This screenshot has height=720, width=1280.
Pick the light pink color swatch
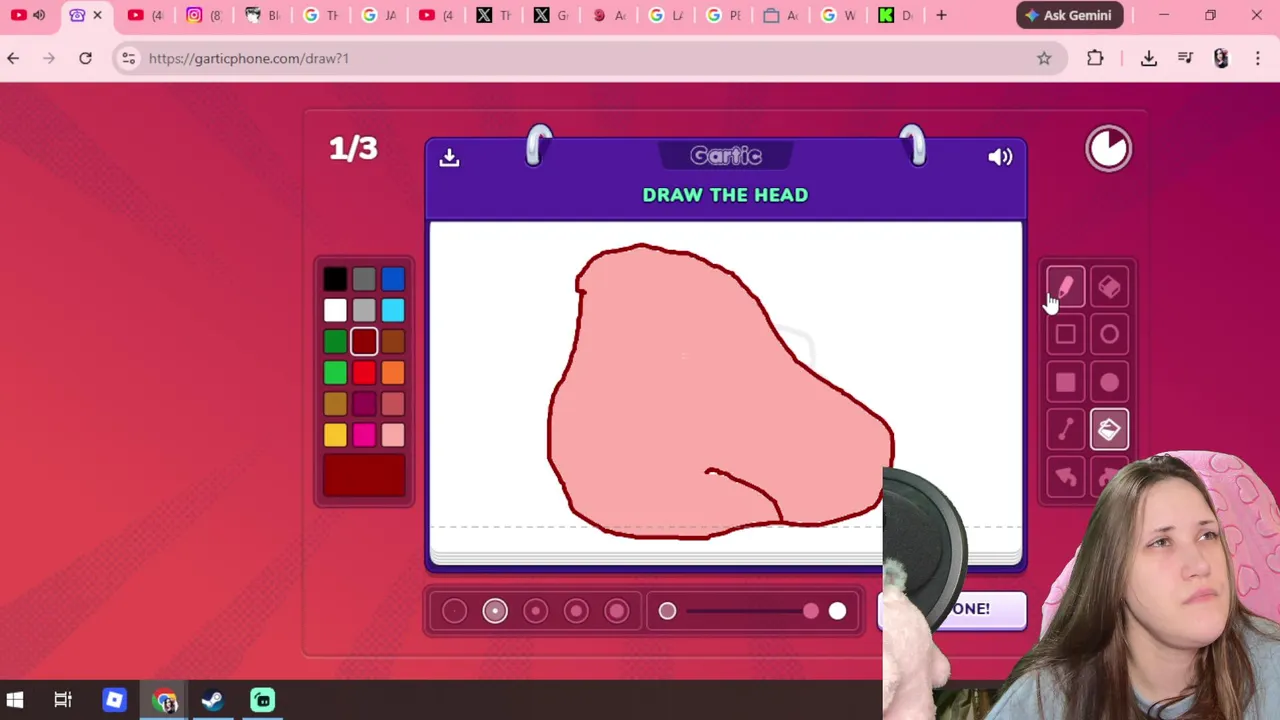[x=393, y=435]
